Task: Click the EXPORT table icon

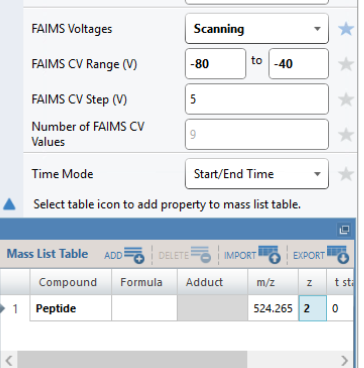Action: tap(338, 255)
